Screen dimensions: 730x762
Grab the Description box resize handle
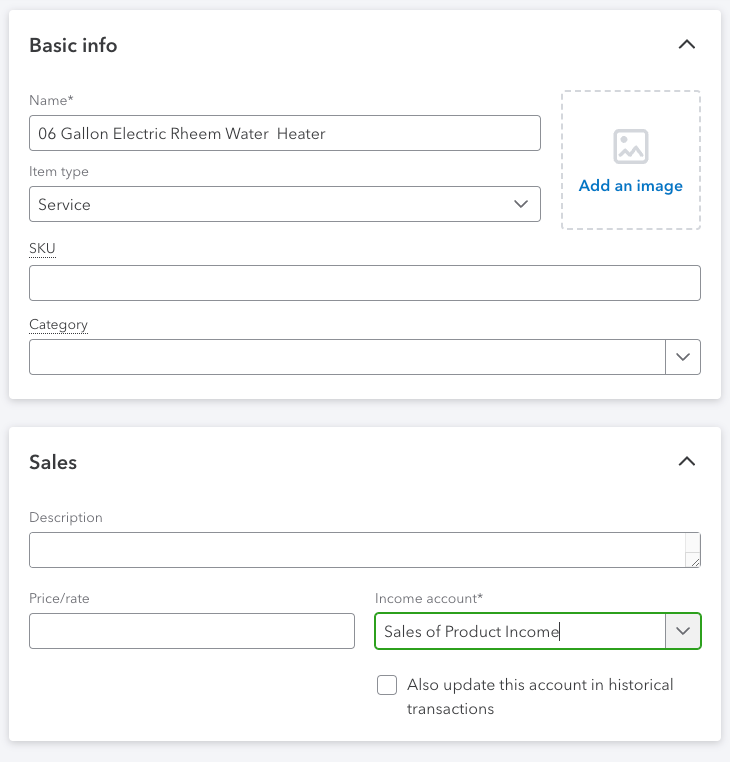click(x=695, y=562)
